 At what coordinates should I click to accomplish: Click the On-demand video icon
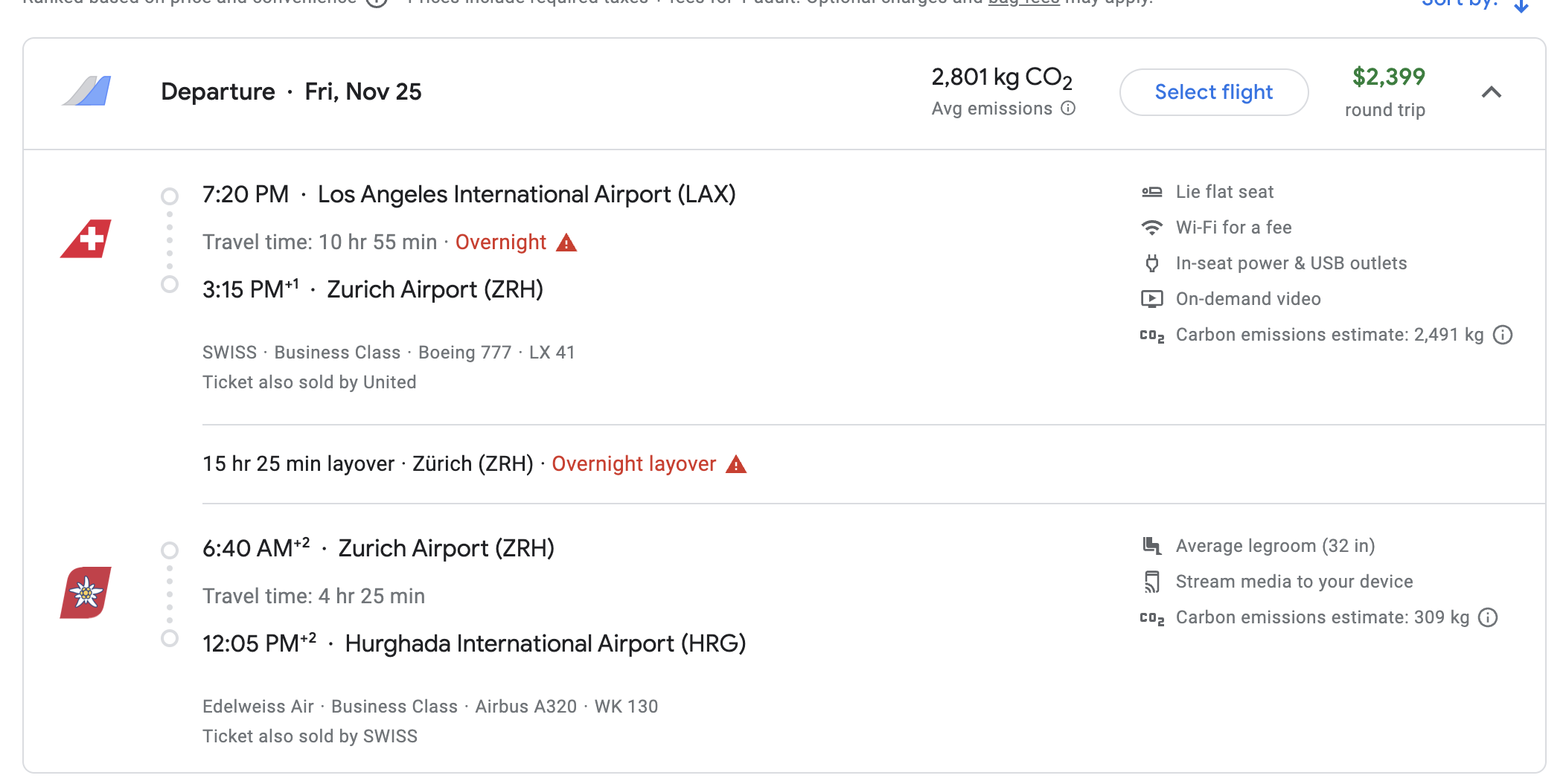pyautogui.click(x=1151, y=299)
